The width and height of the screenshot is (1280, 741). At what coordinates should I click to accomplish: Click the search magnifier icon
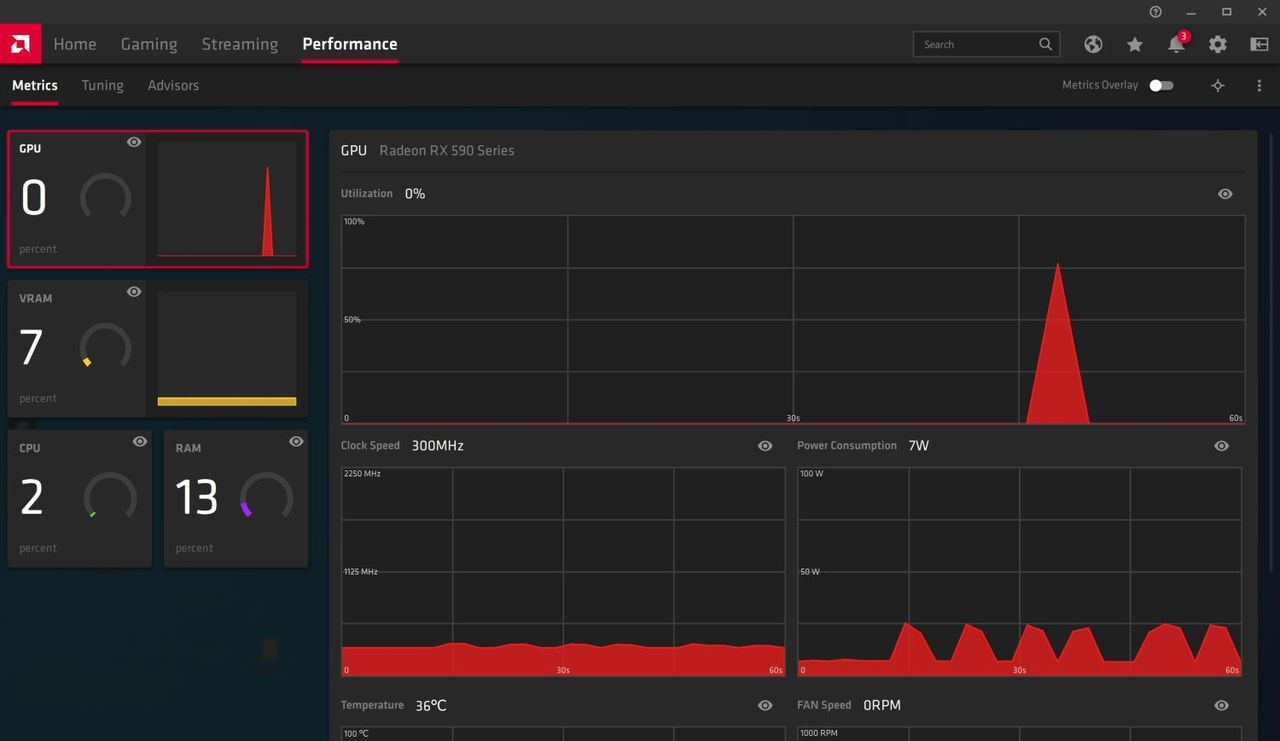(x=1046, y=44)
